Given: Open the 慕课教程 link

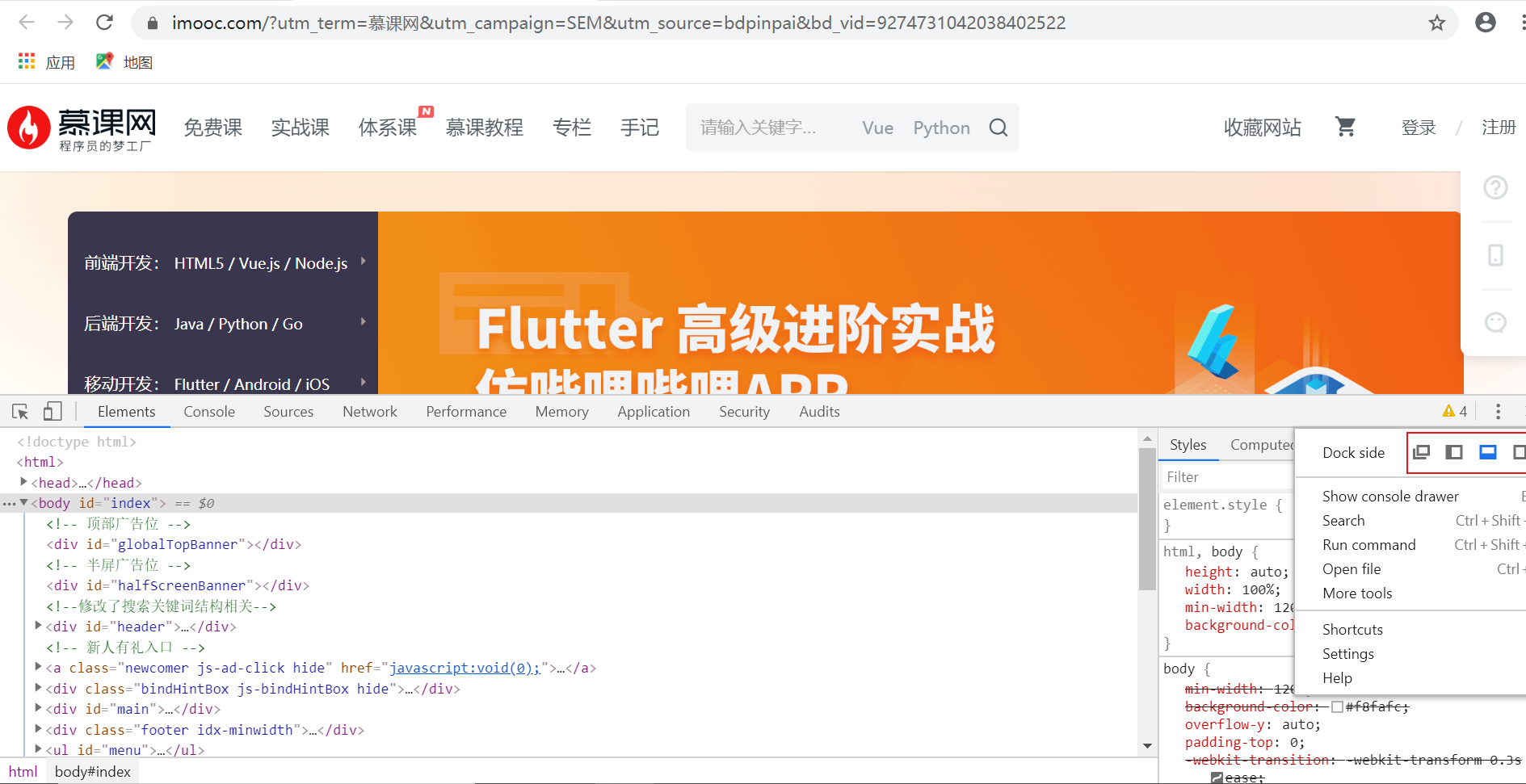Looking at the screenshot, I should point(485,128).
